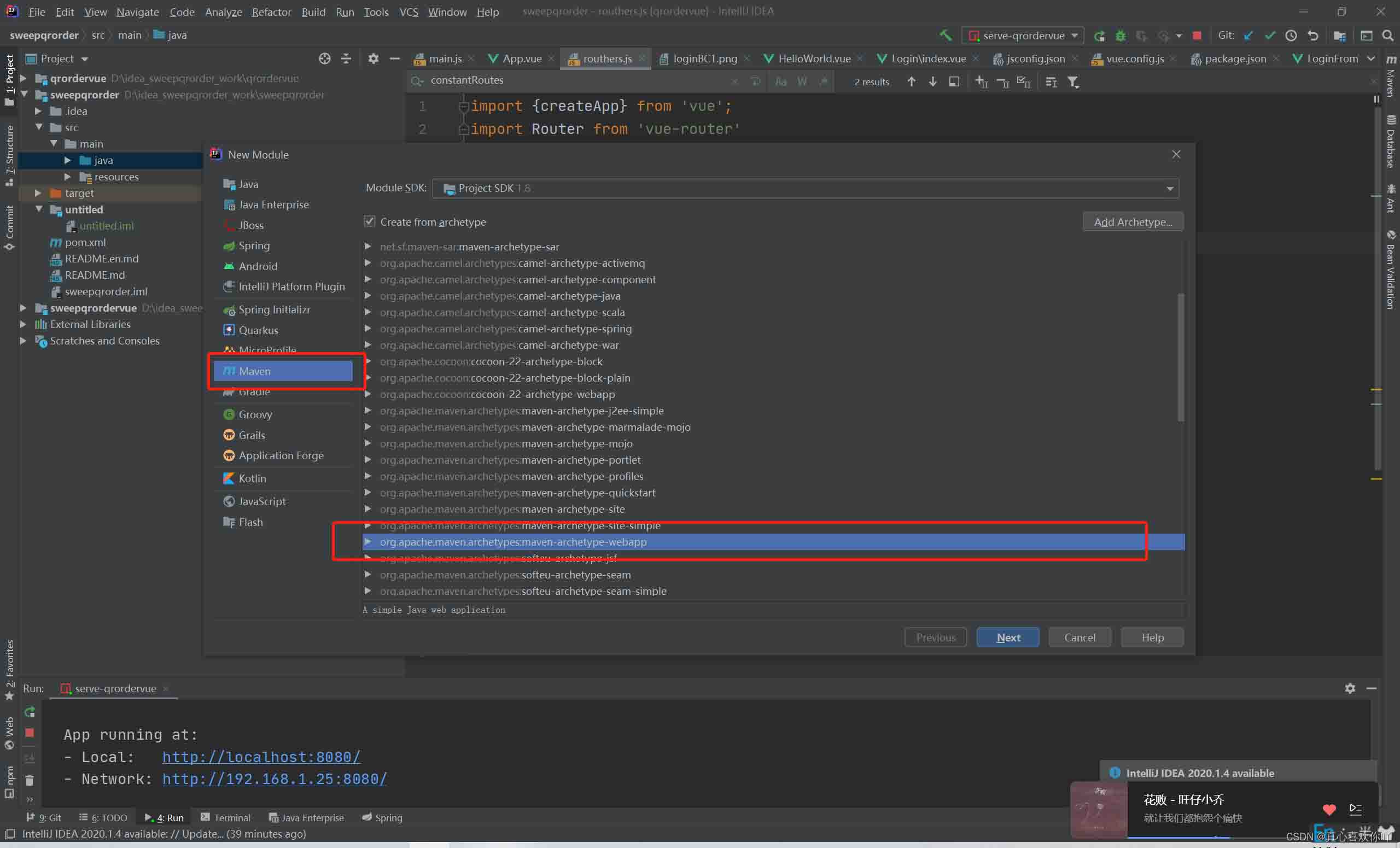Click the Git Update Project arrow icon
The image size is (1400, 848).
(x=1249, y=35)
